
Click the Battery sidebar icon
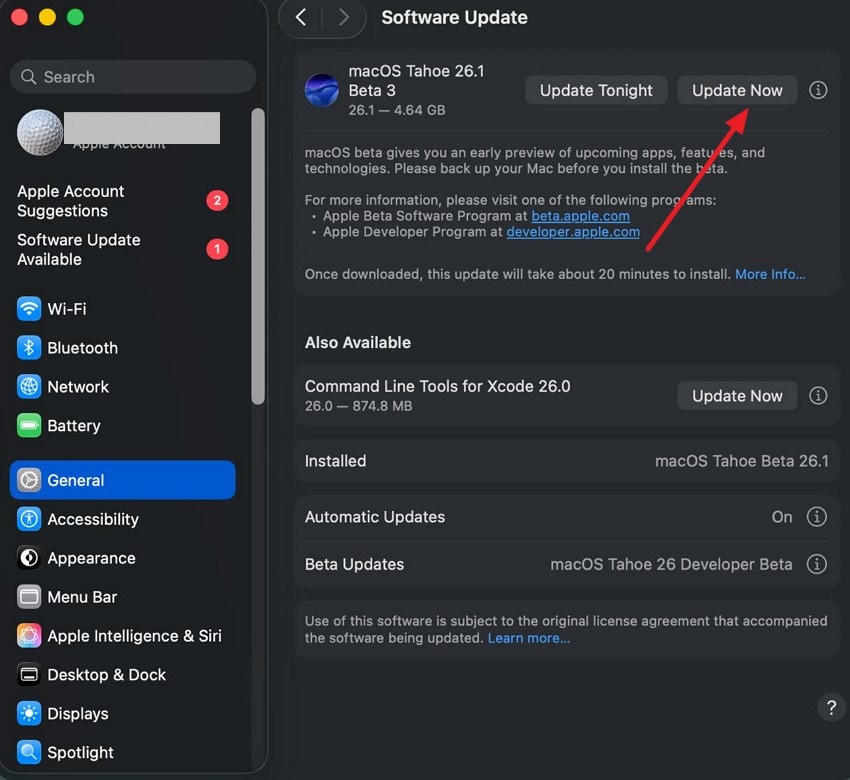click(x=29, y=426)
